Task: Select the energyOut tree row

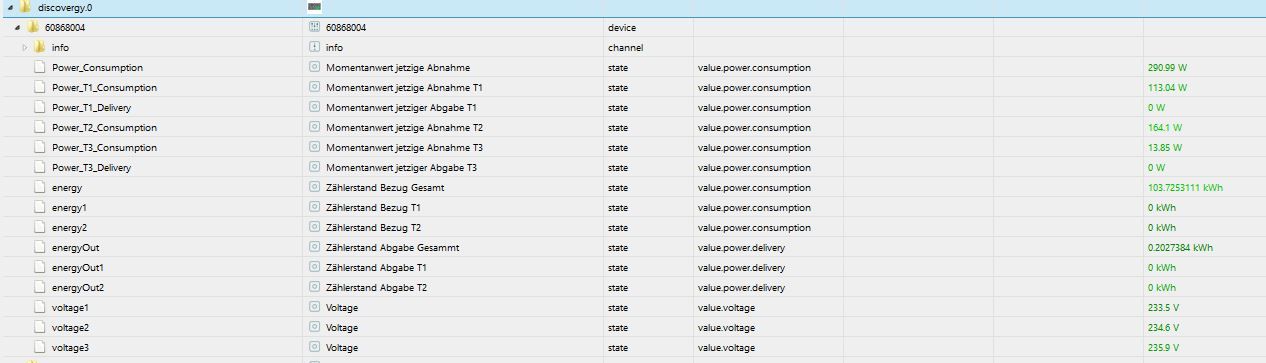Action: (633, 247)
